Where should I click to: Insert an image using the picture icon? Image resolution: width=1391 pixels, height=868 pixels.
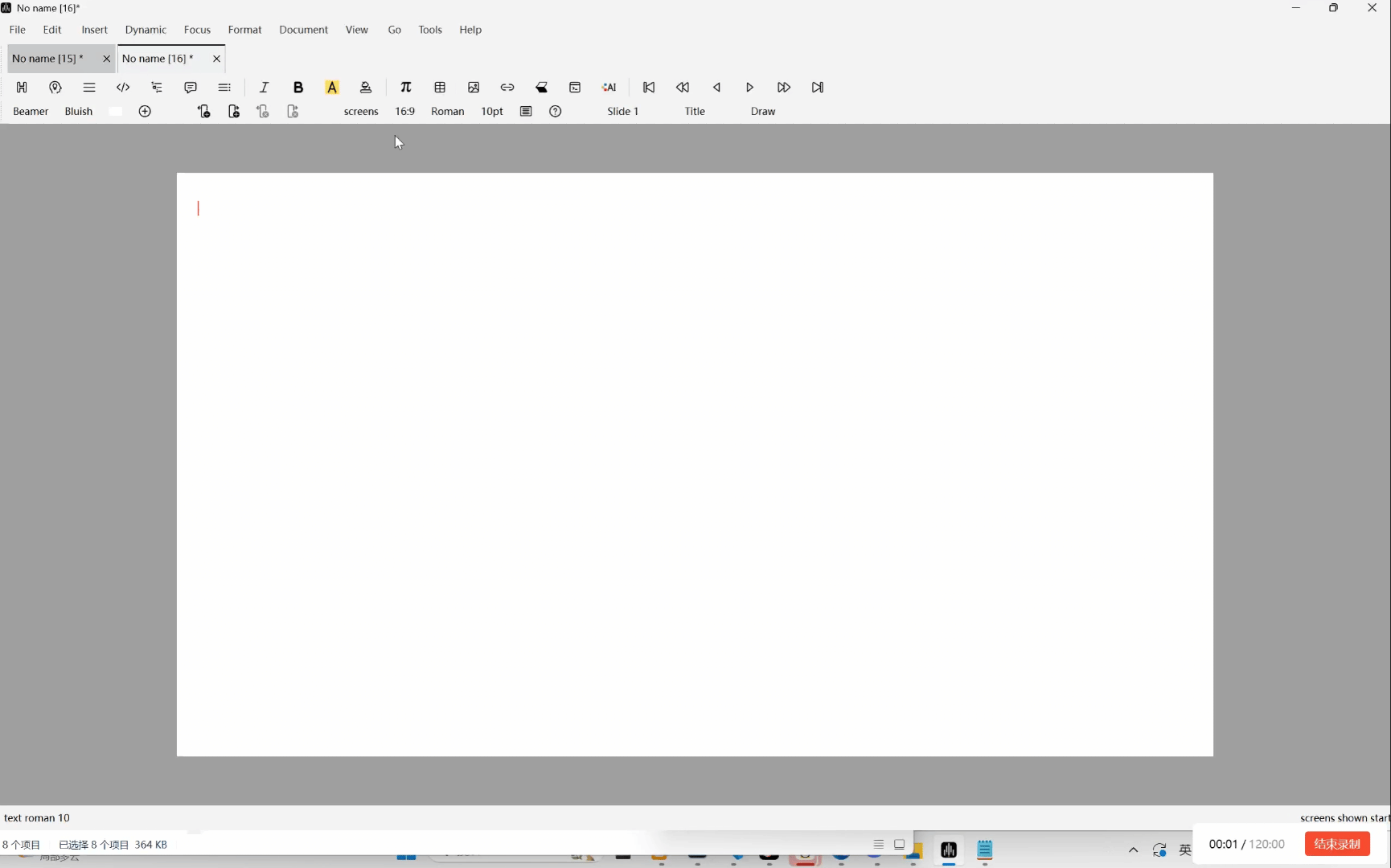click(x=474, y=88)
